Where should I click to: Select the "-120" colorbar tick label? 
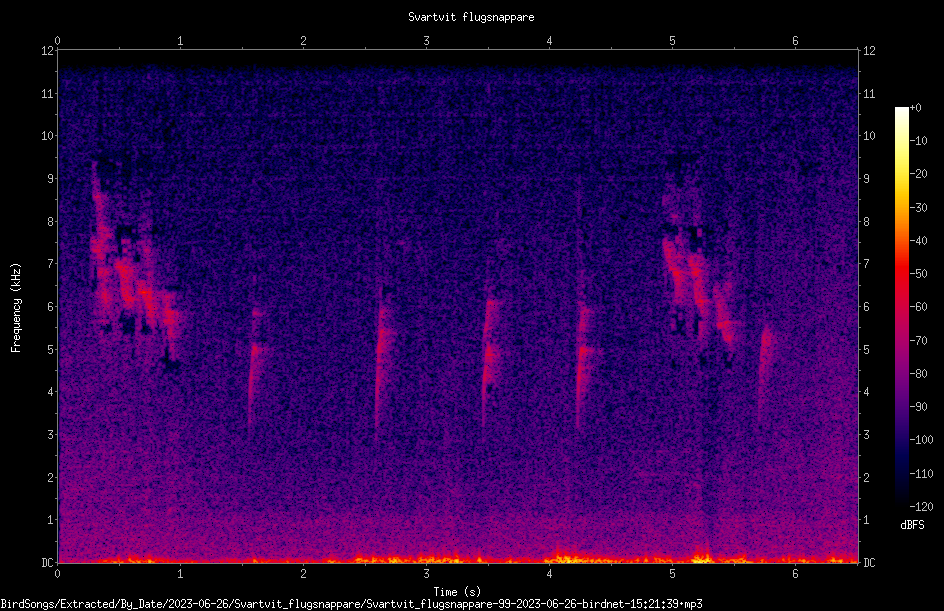(922, 507)
